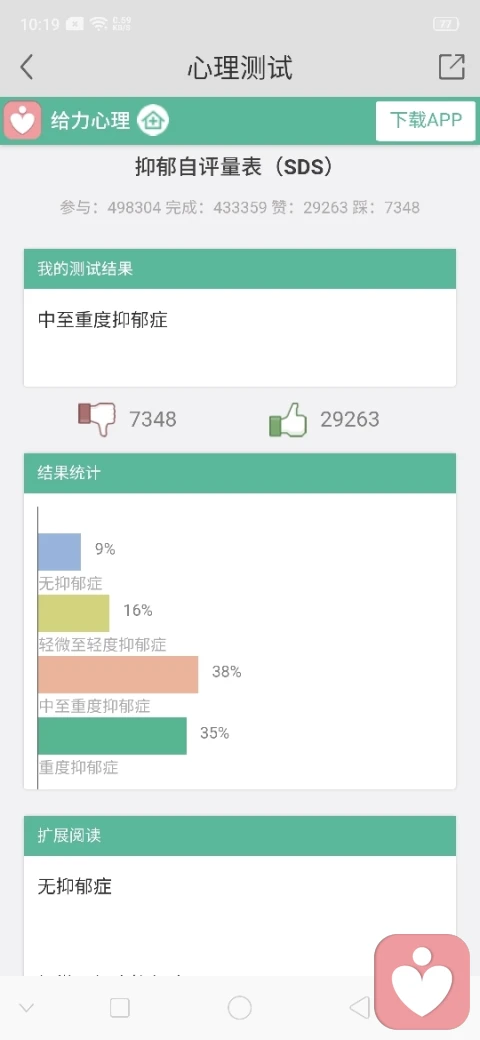
Task: Tap the thumbs up icon
Action: [288, 419]
